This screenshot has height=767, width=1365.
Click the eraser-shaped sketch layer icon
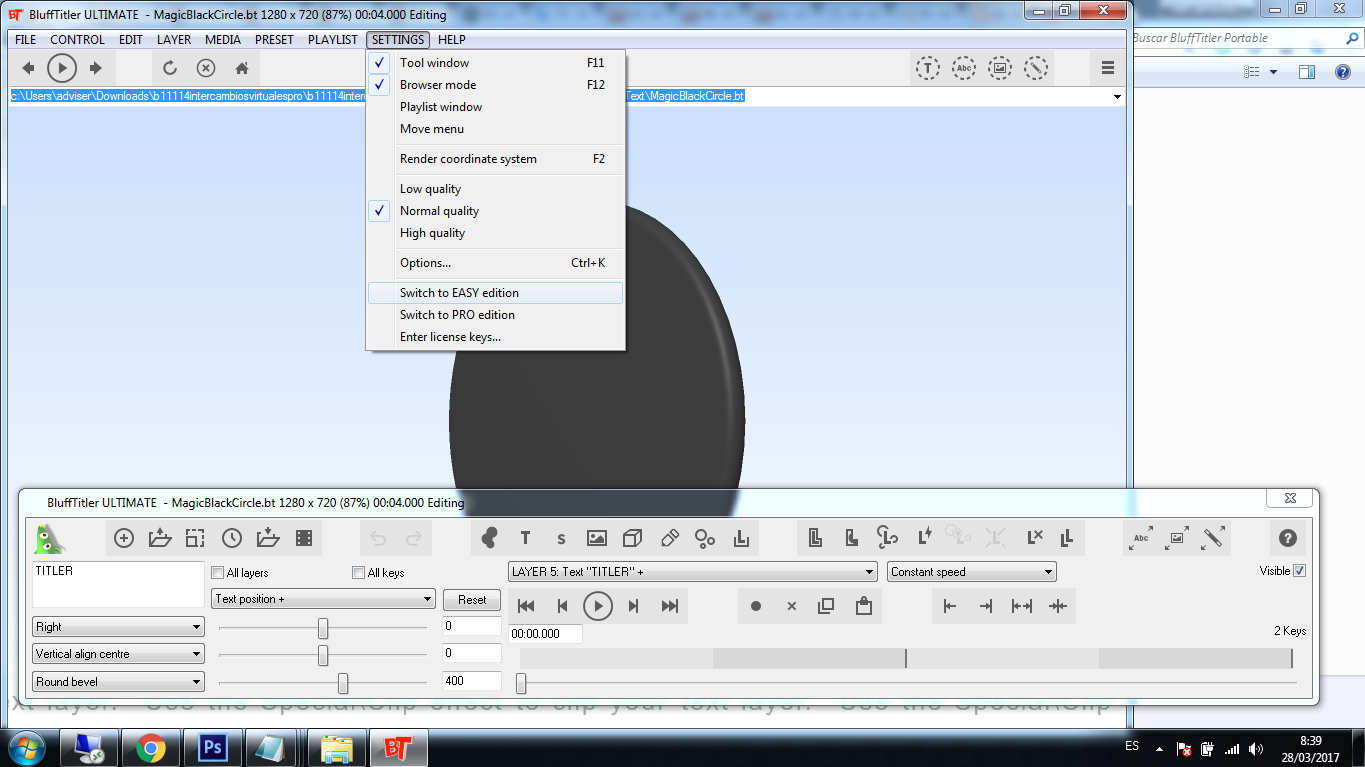coord(670,538)
